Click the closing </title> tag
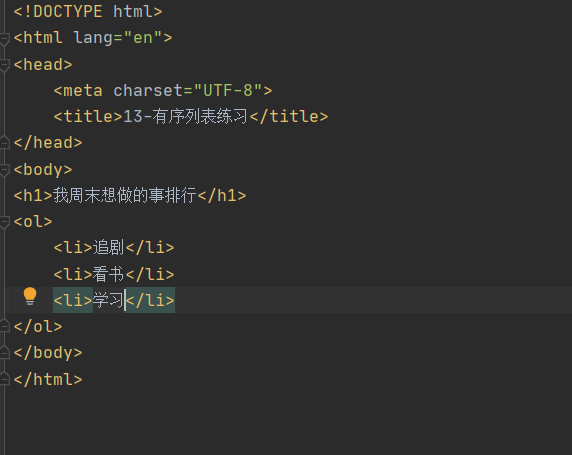This screenshot has width=572, height=455. 289,117
